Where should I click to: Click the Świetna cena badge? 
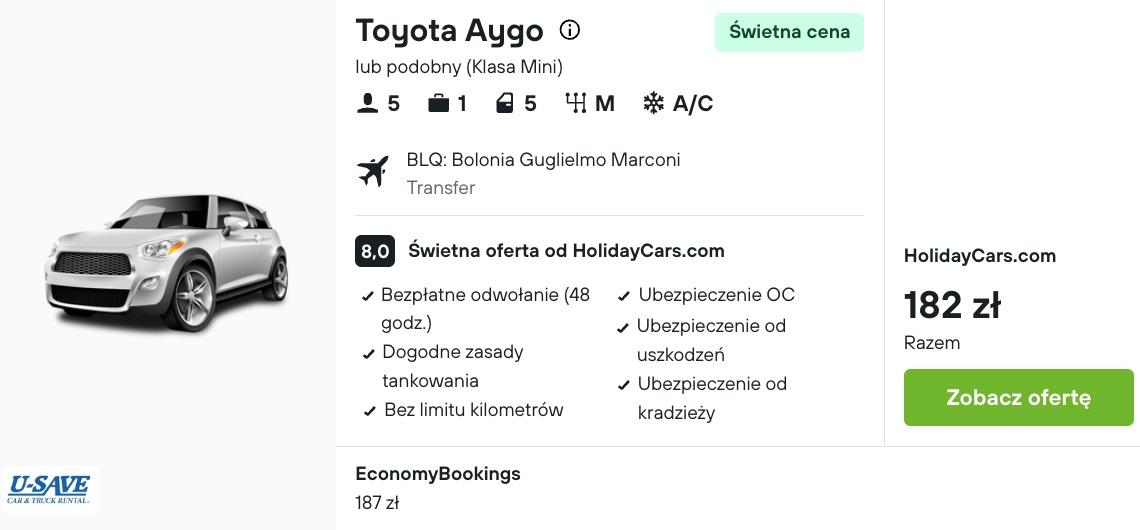(789, 32)
